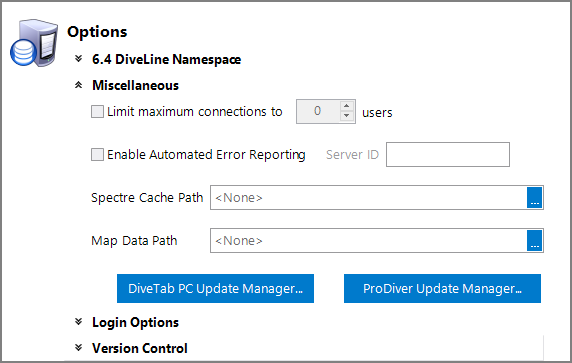Expand the Login Options section
This screenshot has width=572, height=363.
click(78, 322)
